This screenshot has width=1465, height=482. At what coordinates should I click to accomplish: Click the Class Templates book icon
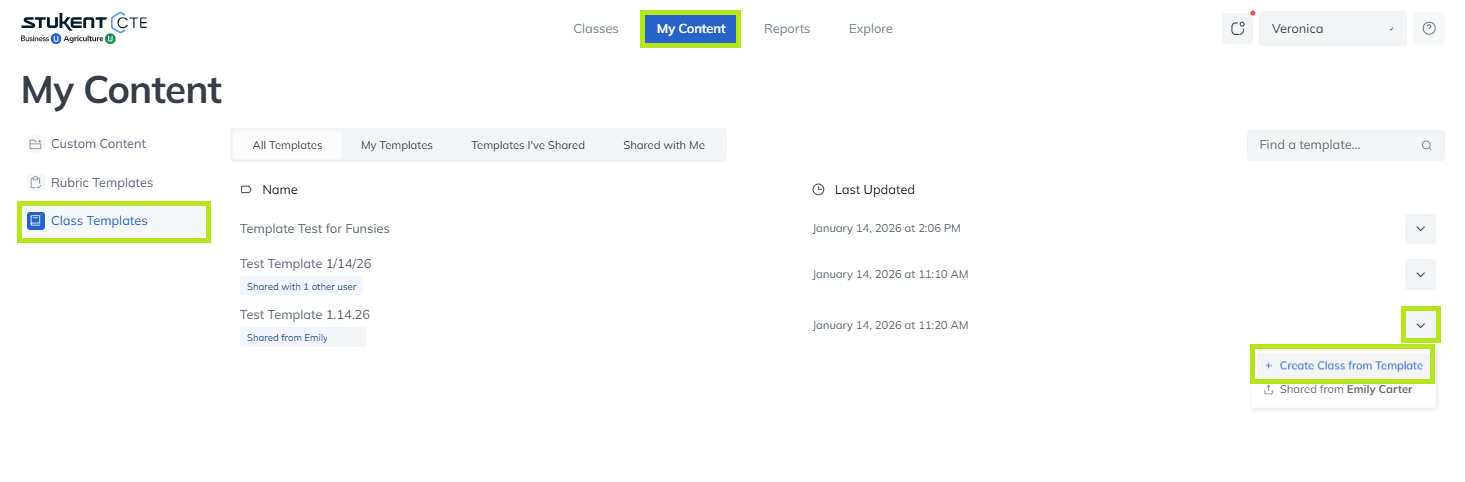pyautogui.click(x=36, y=221)
